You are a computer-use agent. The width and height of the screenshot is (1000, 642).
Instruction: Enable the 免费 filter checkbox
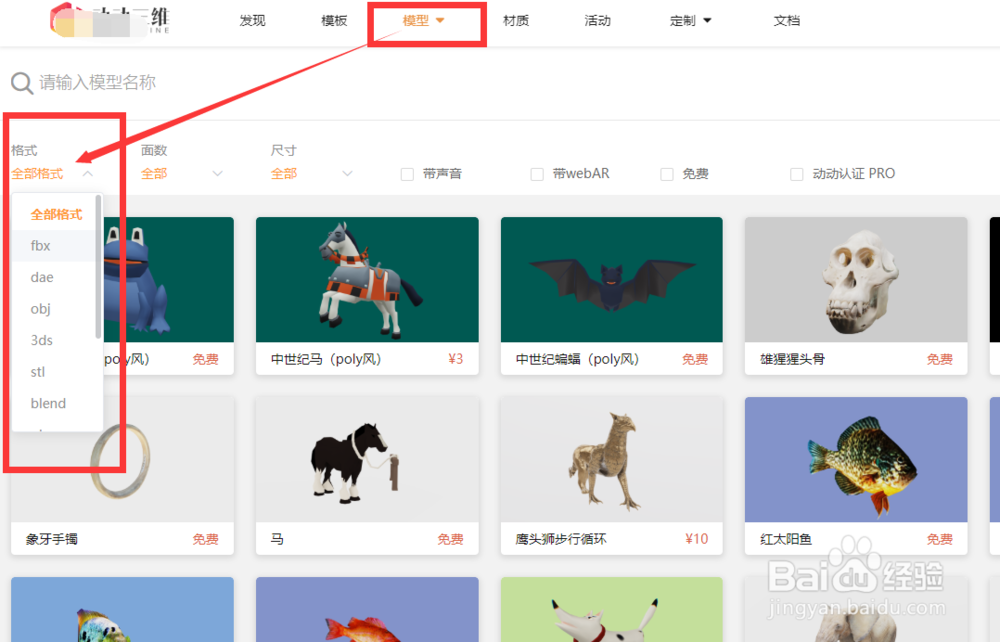click(x=666, y=174)
